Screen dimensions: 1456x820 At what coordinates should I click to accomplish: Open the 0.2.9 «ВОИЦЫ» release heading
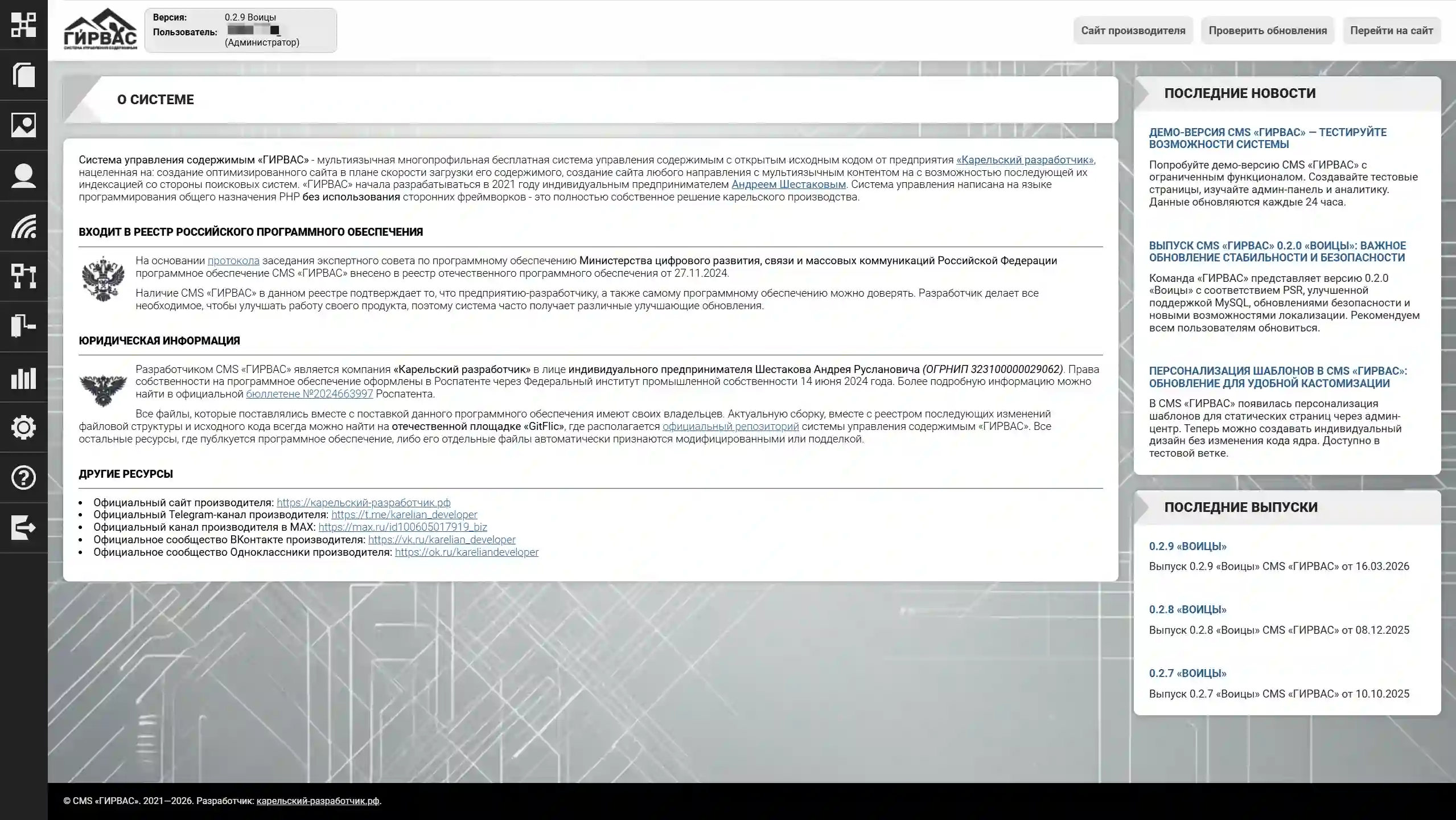1187,546
